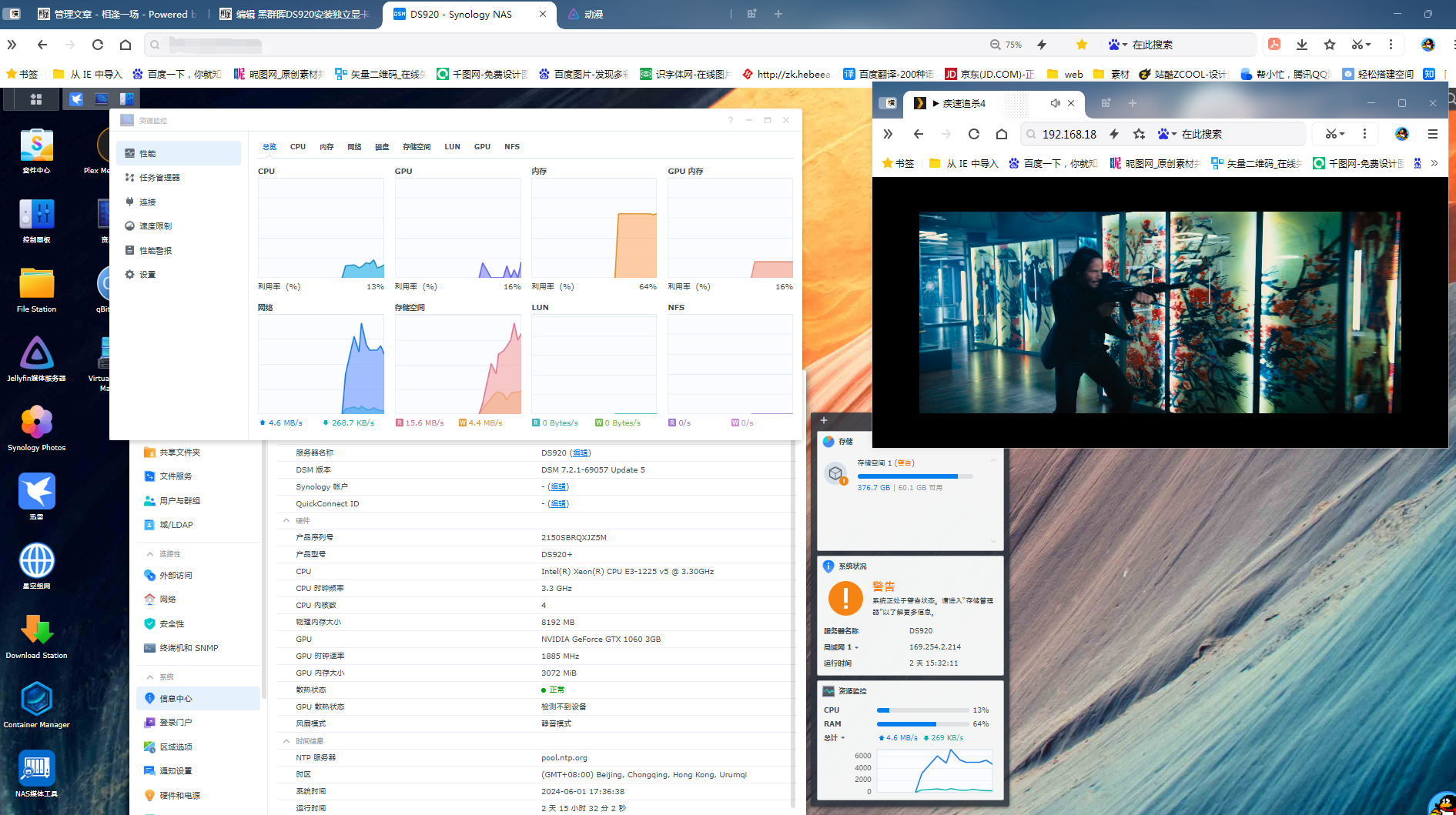Open 终端机和 SNMP settings
This screenshot has height=815, width=1456.
(x=199, y=648)
